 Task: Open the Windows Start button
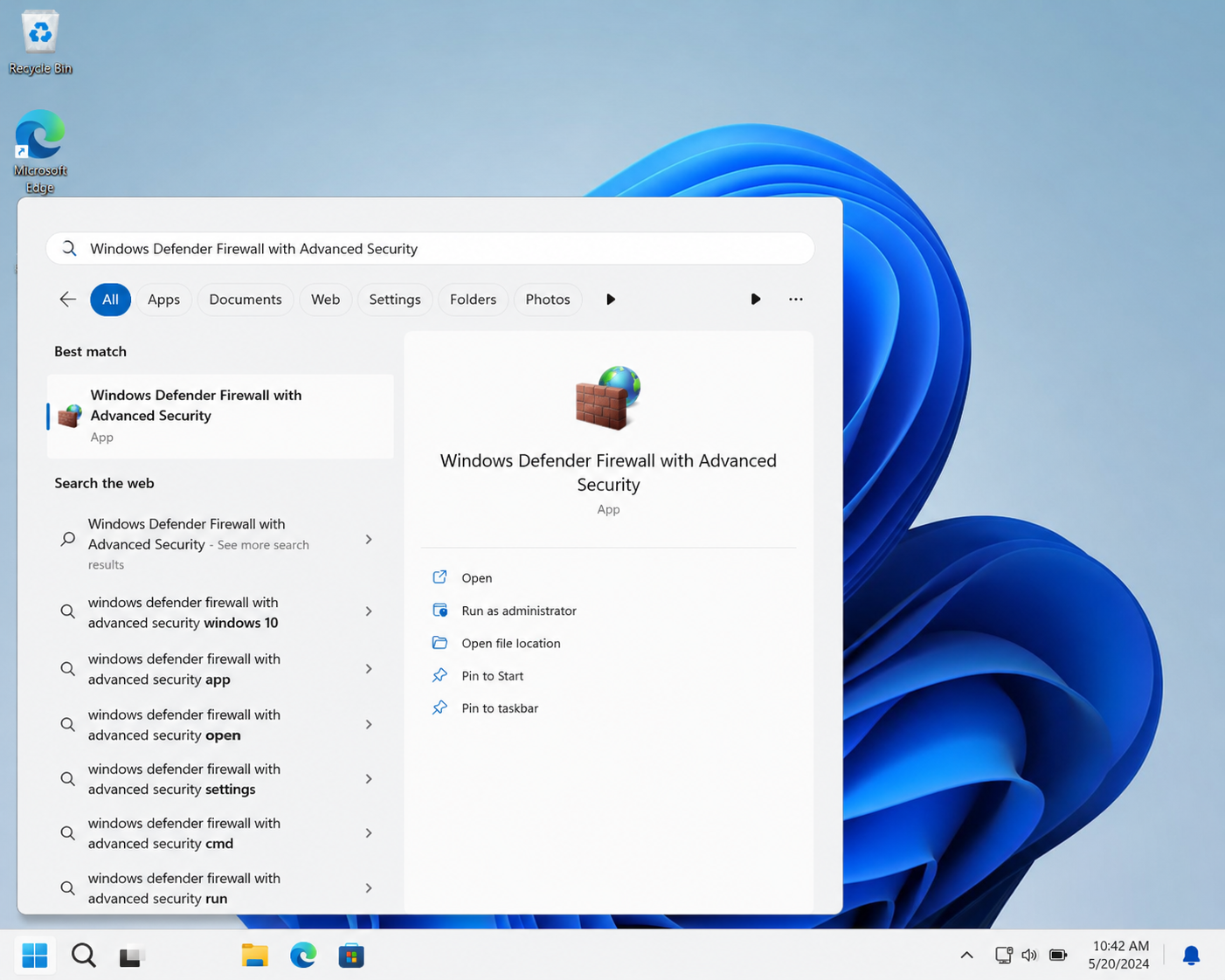tap(35, 956)
